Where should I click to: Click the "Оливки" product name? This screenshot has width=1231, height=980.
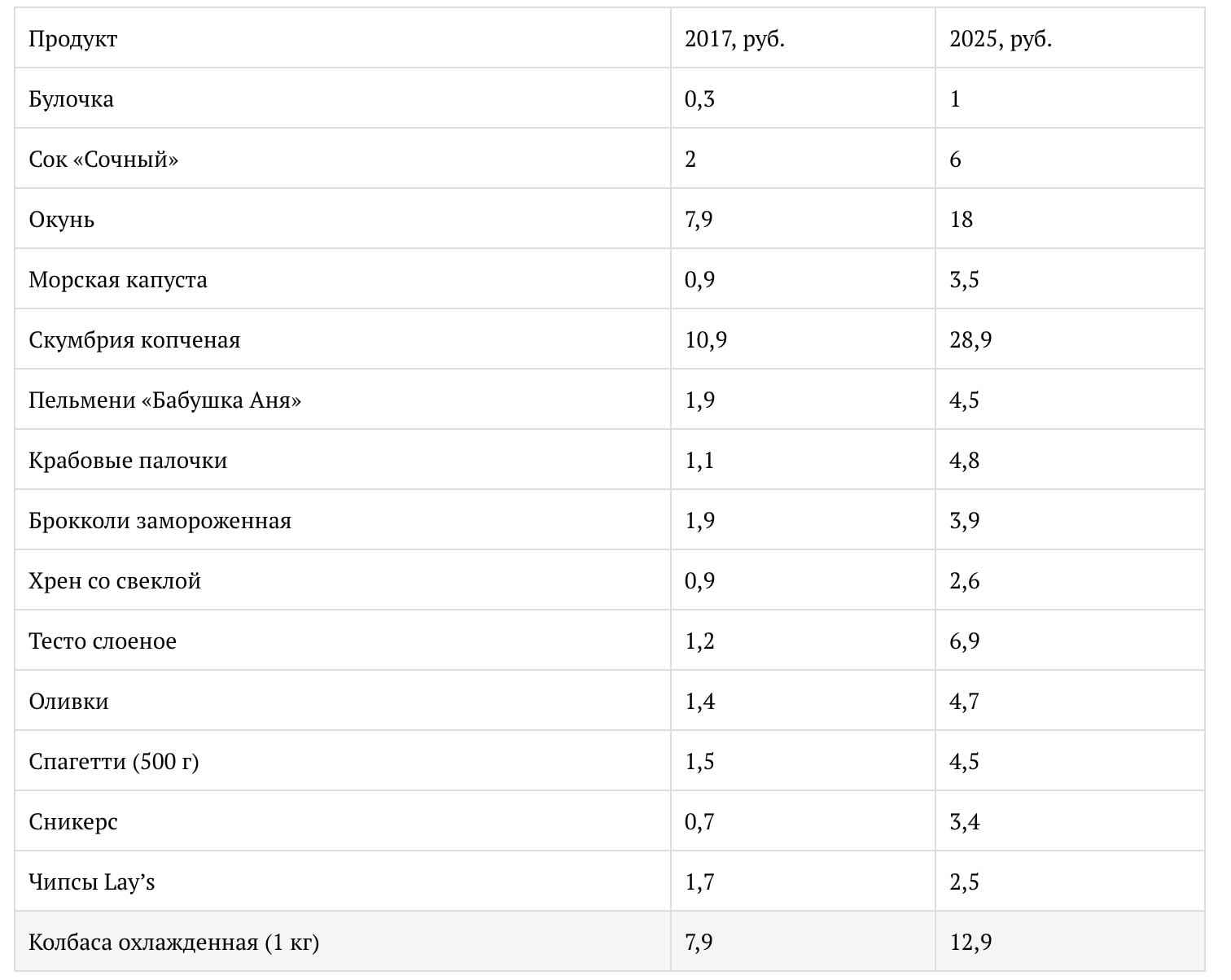click(68, 702)
